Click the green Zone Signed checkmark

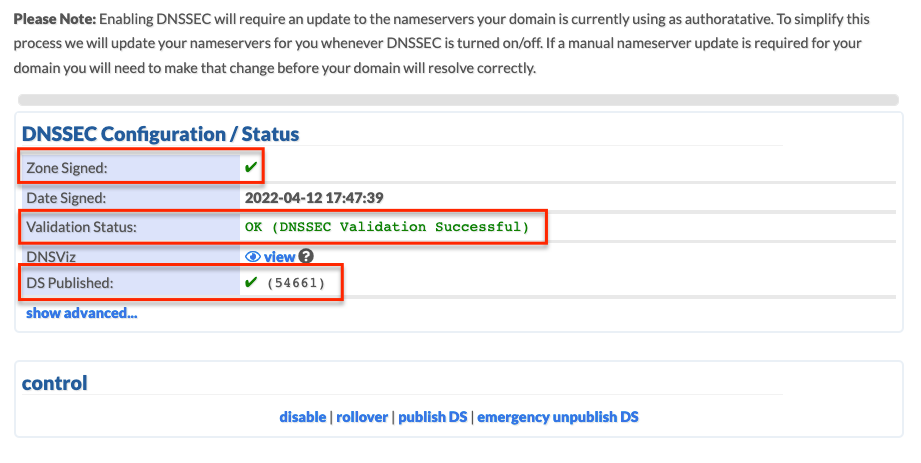[251, 167]
